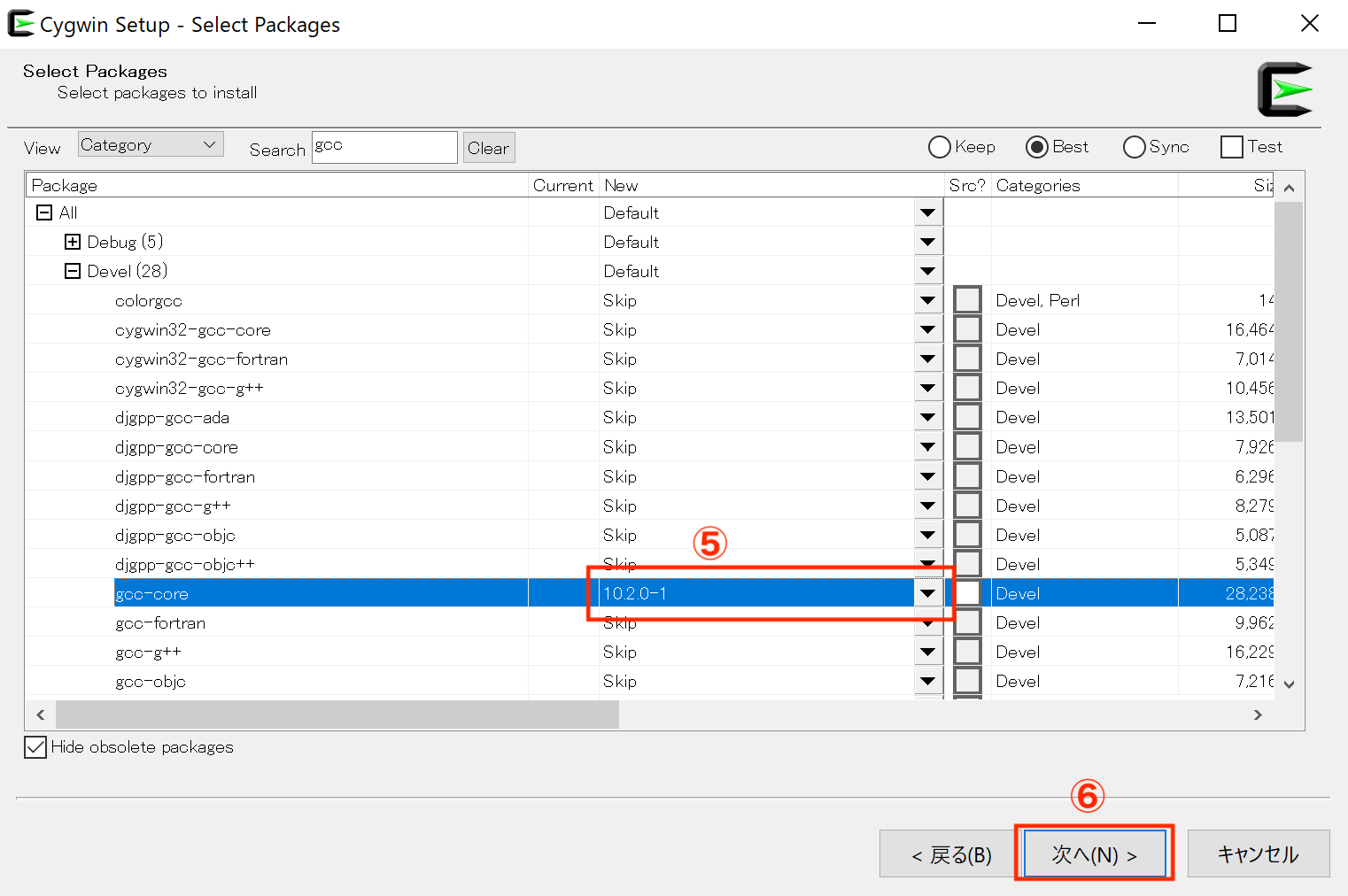Select the Sync radio button
The width and height of the screenshot is (1348, 896).
(1134, 147)
